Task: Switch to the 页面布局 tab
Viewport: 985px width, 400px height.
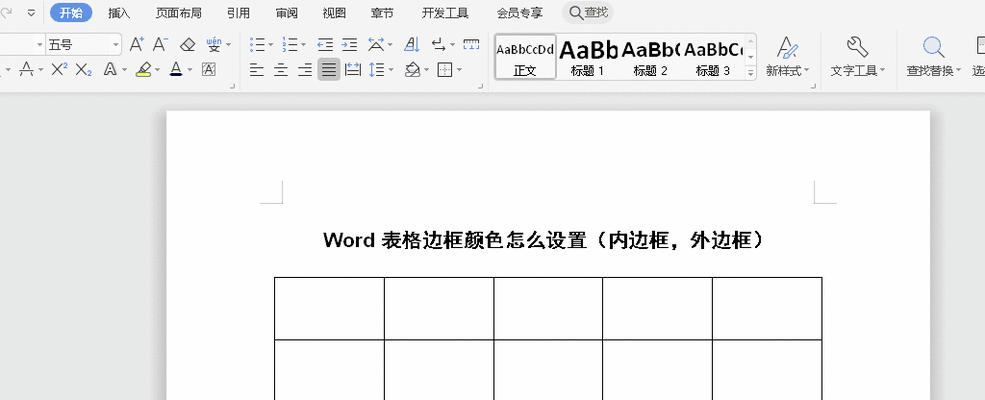Action: coord(178,13)
